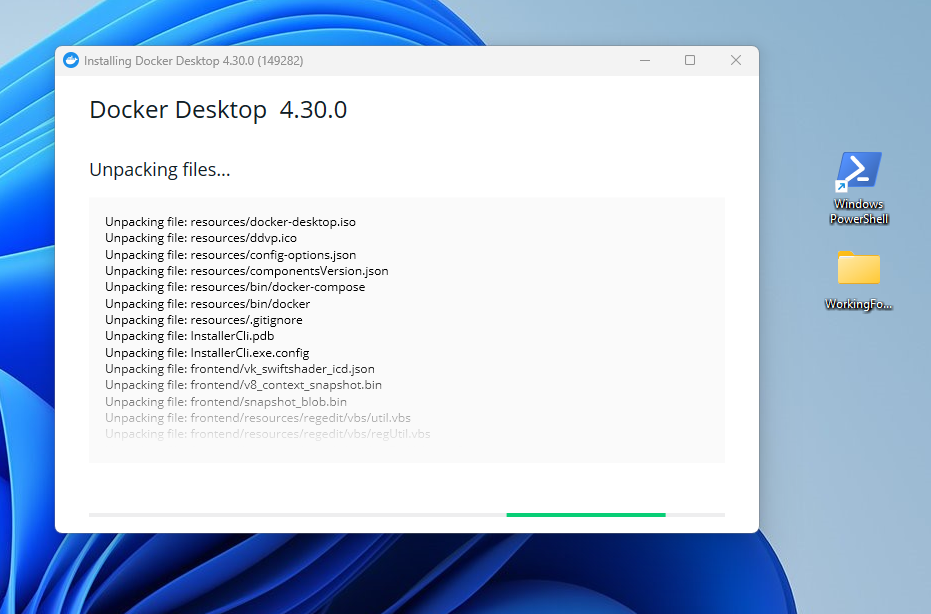Select the log line "frontend/resources/regedit/vbs/util.vbs"
Image resolution: width=931 pixels, height=614 pixels.
pos(258,417)
